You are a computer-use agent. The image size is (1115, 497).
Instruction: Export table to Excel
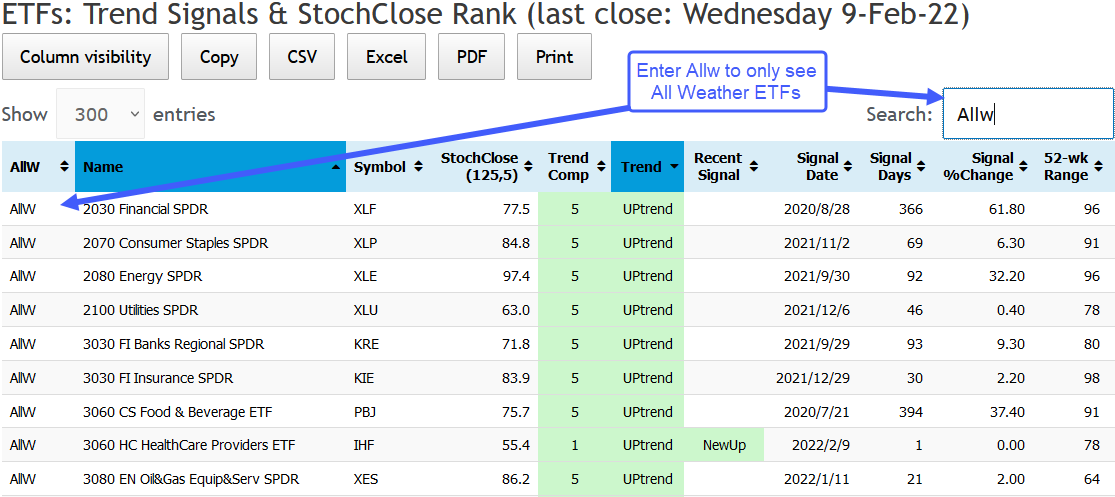coord(386,57)
